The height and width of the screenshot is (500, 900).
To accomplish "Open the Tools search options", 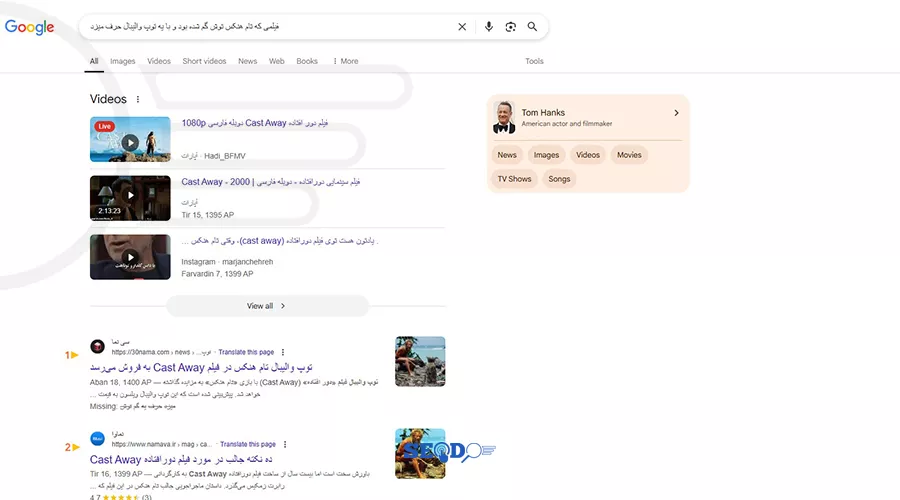I will [x=534, y=61].
